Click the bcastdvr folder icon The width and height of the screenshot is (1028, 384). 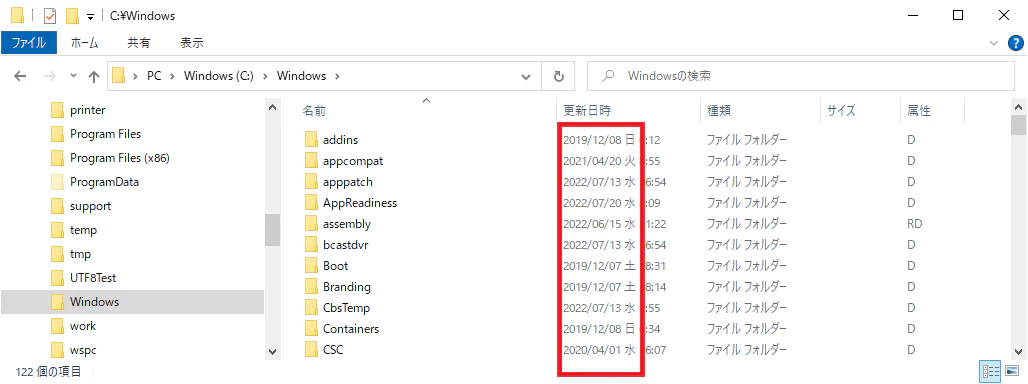click(311, 244)
